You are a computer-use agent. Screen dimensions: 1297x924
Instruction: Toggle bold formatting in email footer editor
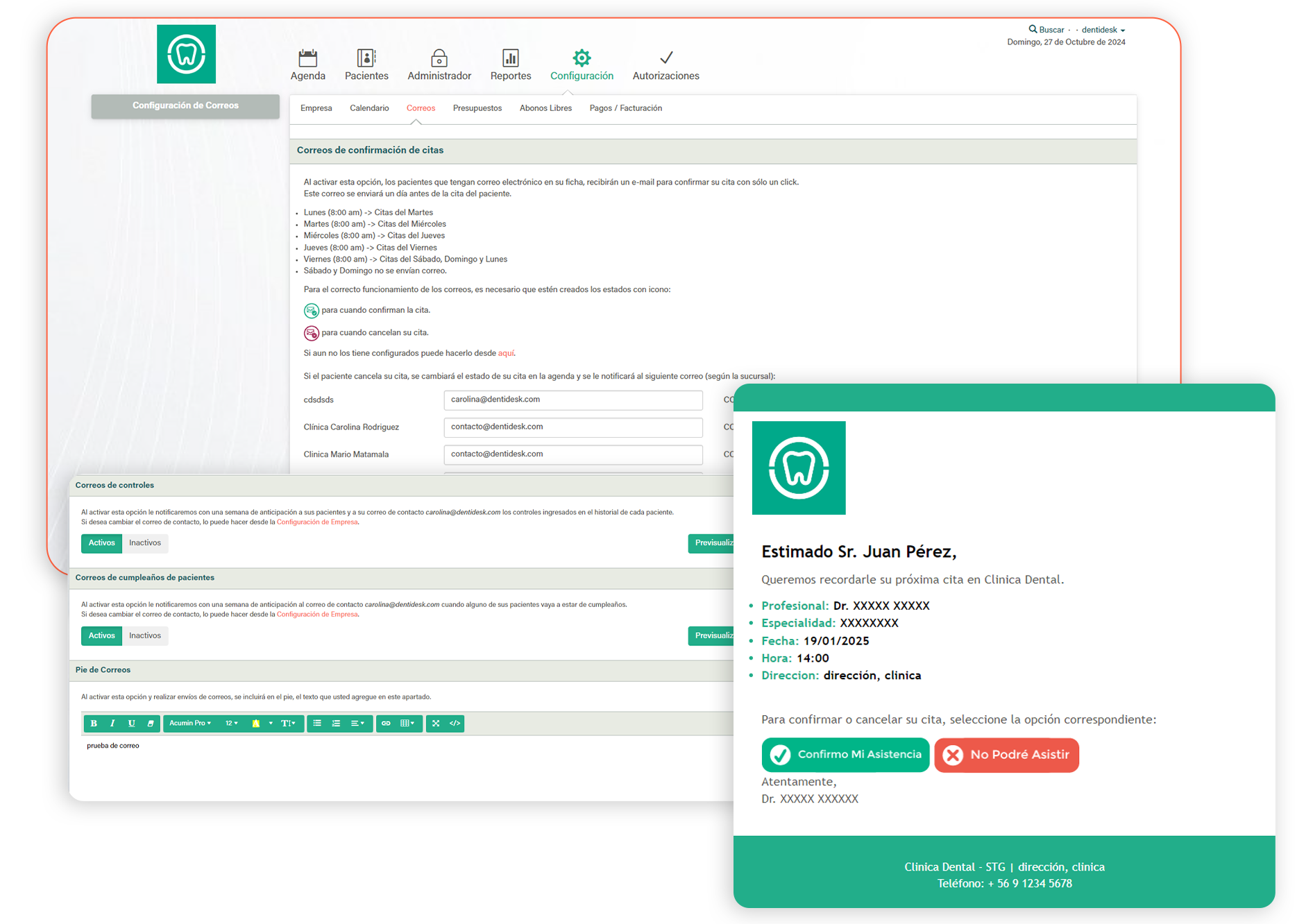(x=94, y=724)
